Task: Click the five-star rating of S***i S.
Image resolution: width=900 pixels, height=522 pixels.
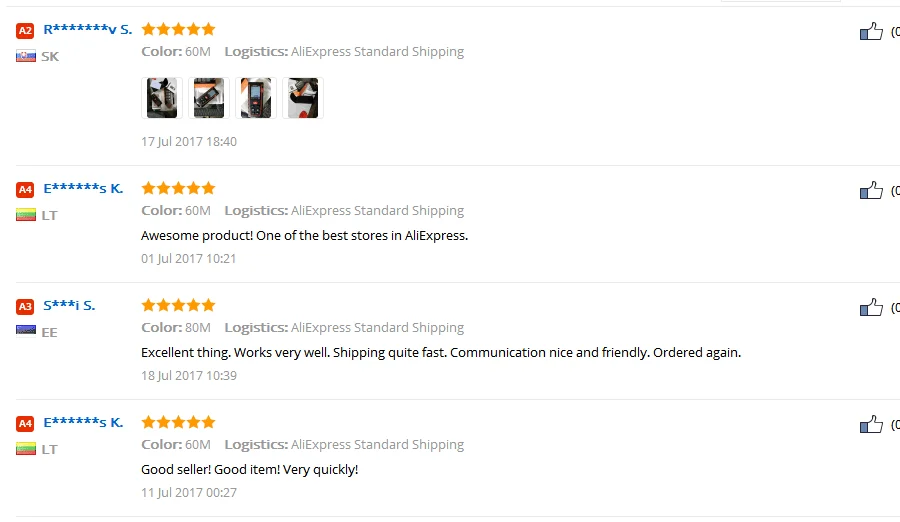Action: click(179, 305)
